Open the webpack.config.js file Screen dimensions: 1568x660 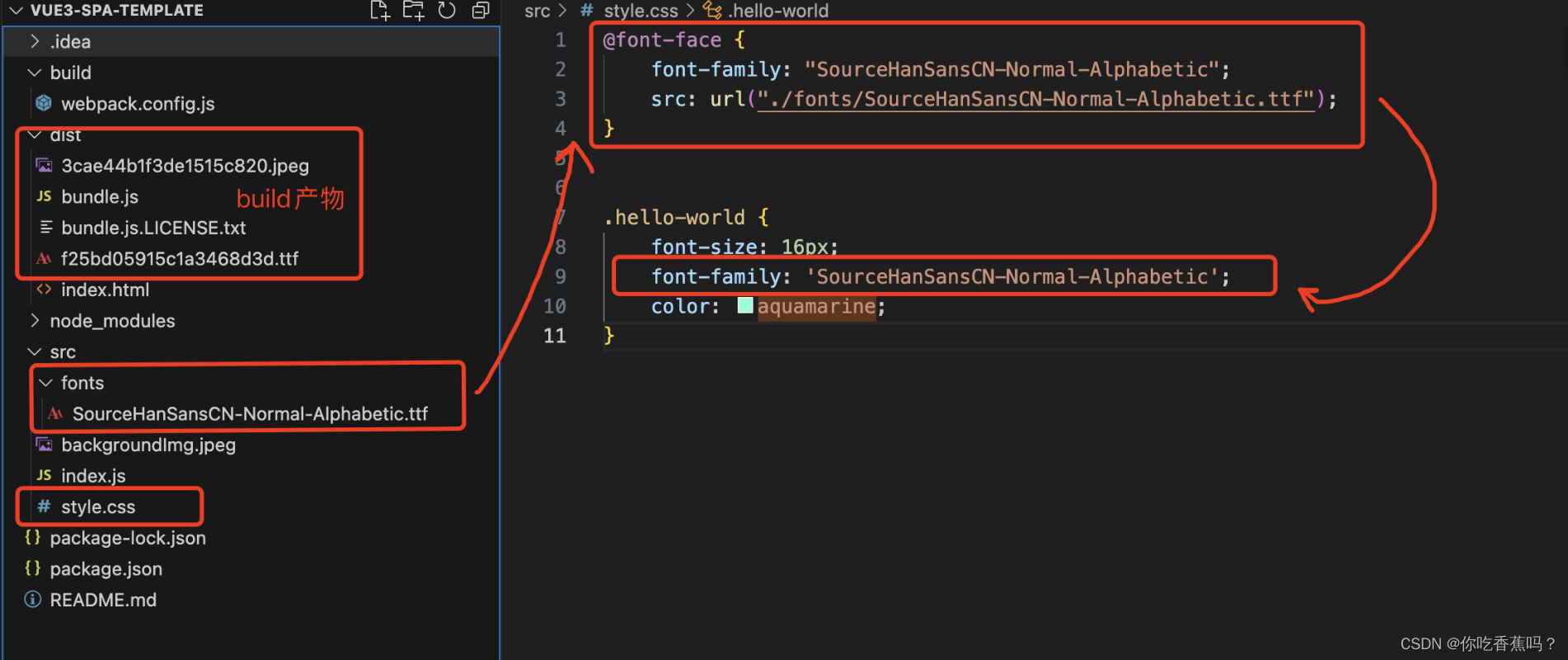[x=138, y=104]
